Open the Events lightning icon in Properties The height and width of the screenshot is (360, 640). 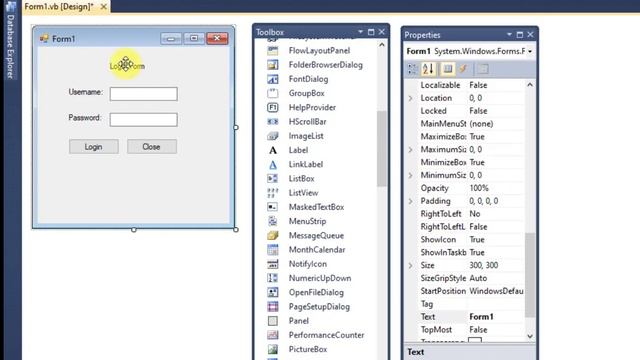(463, 69)
